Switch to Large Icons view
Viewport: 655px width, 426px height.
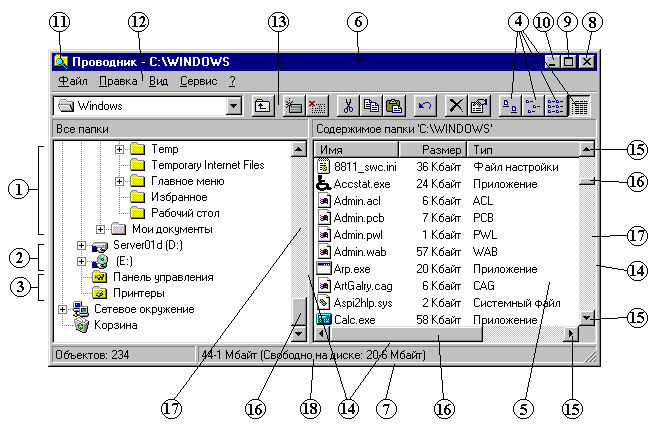pyautogui.click(x=510, y=106)
